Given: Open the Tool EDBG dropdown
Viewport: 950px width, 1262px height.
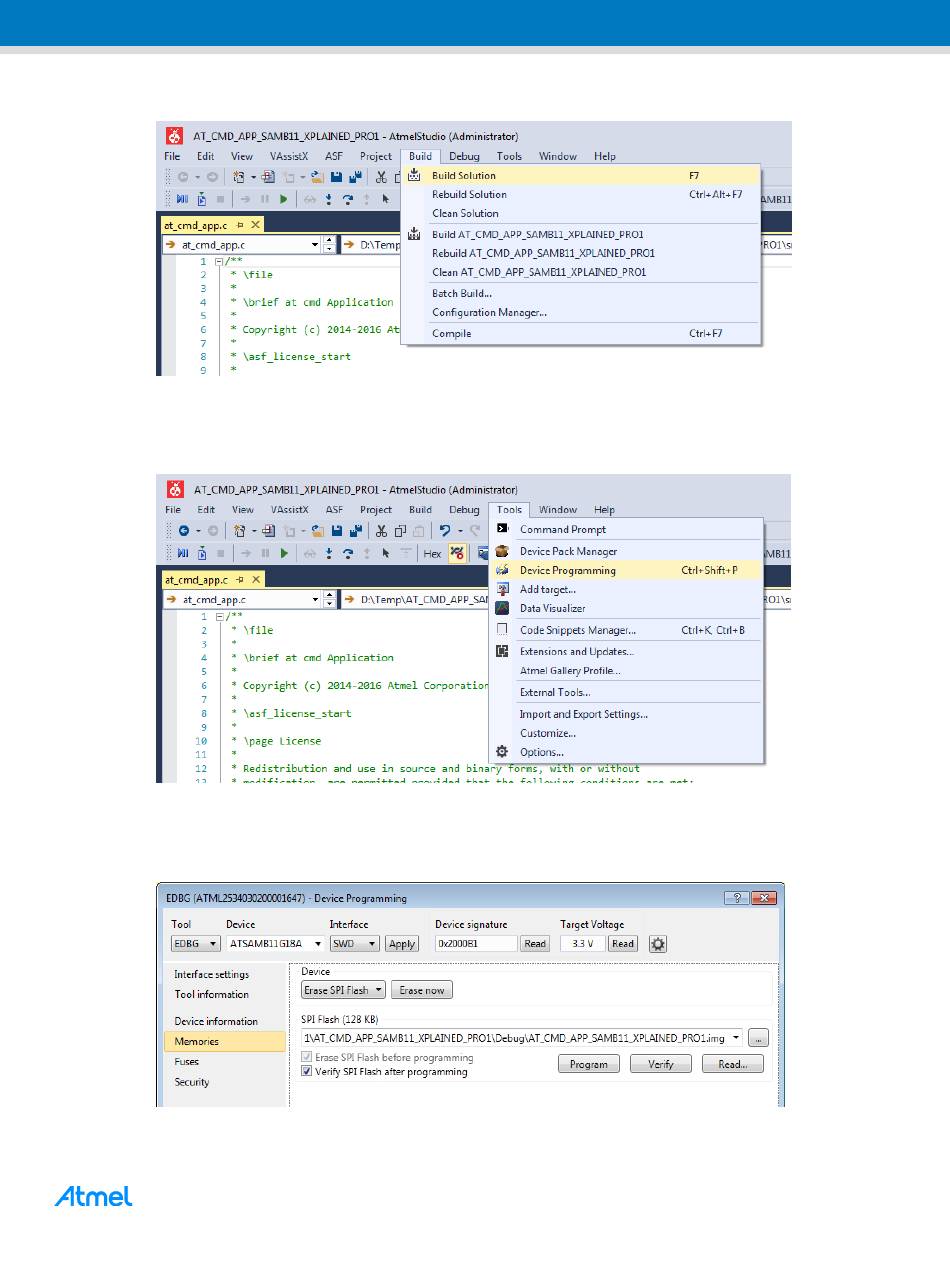Looking at the screenshot, I should click(197, 943).
